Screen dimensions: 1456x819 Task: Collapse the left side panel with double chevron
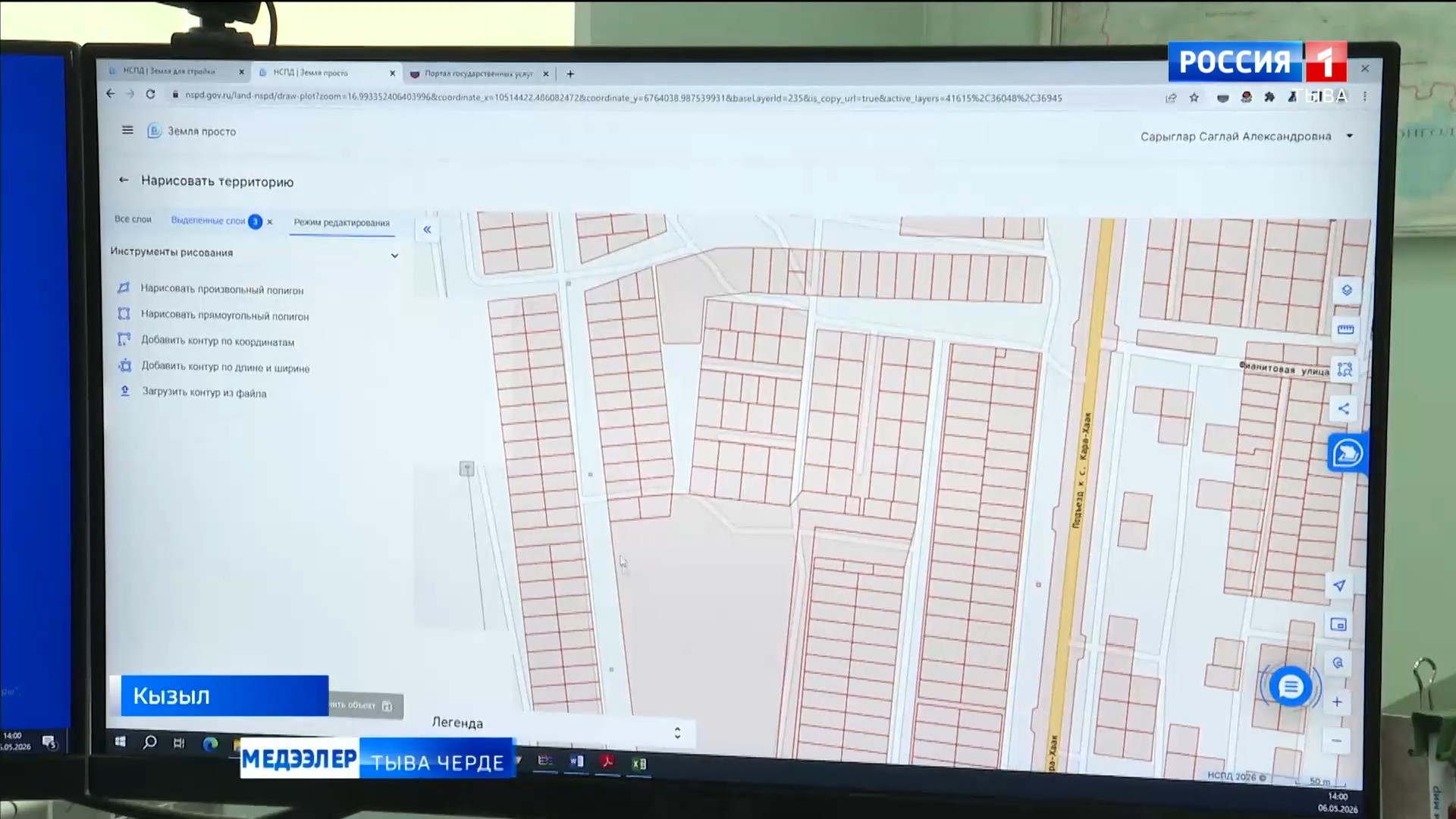tap(427, 229)
